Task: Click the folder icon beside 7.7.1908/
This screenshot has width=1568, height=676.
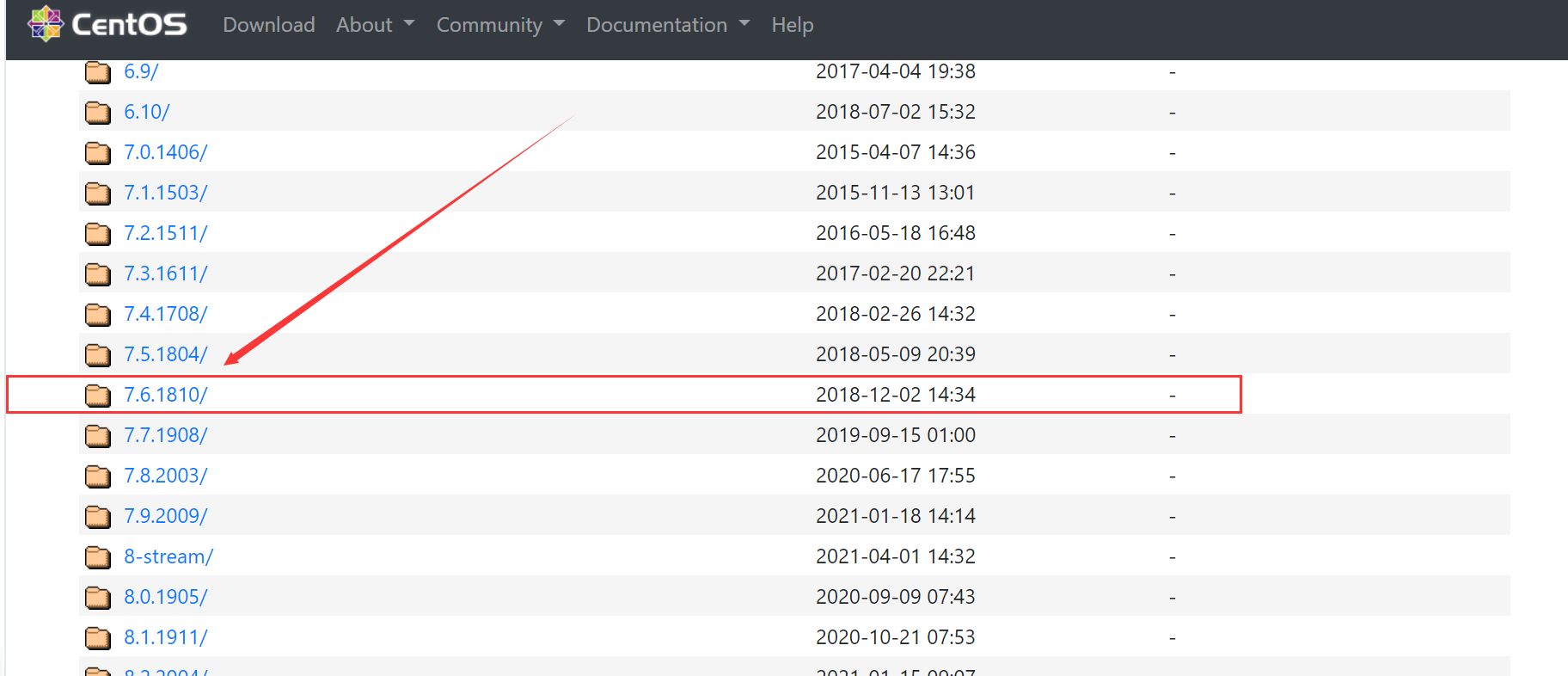Action: coord(98,436)
